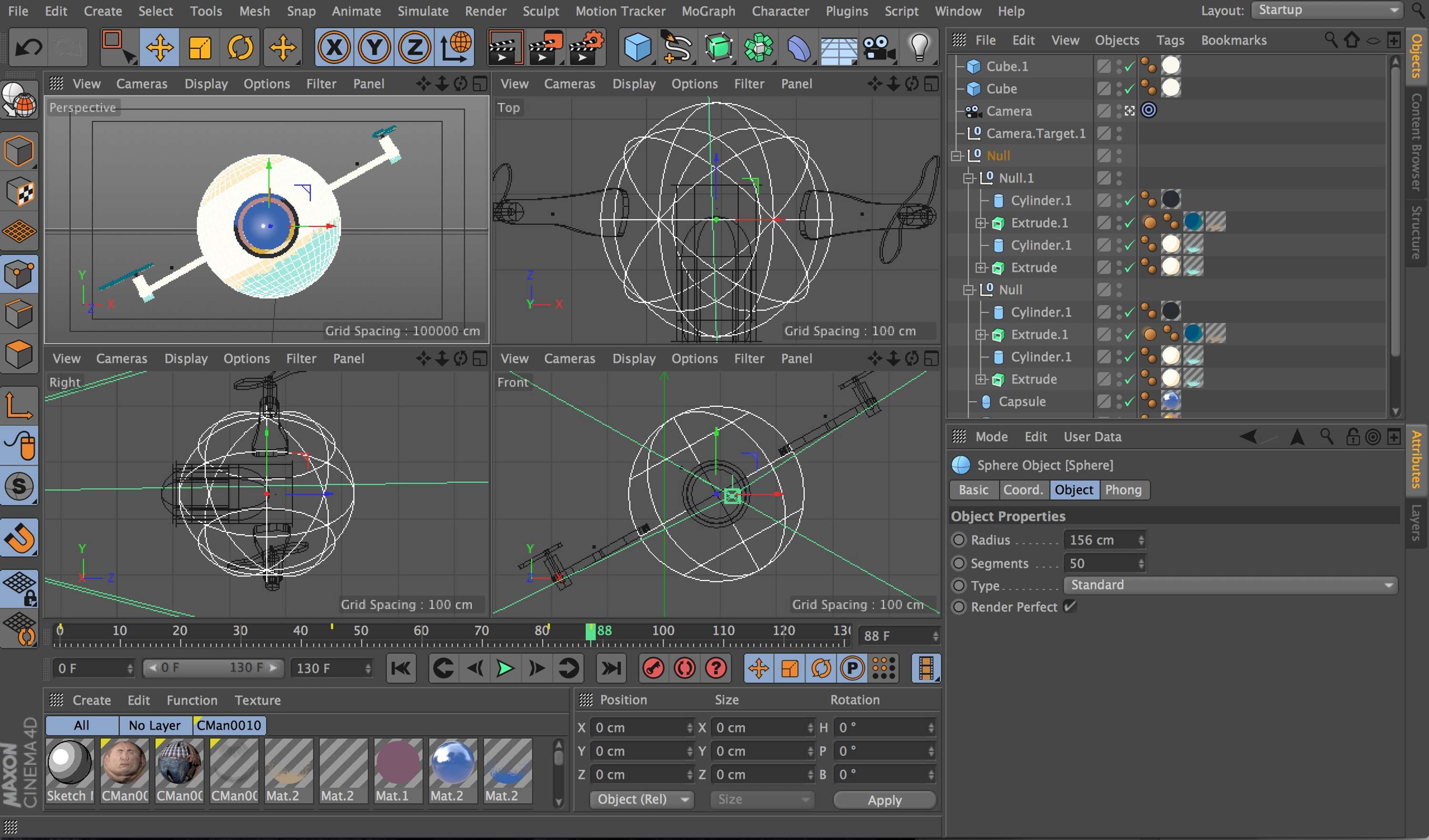Screen dimensions: 1429x840
Task: Click the green NURBS generator icon
Action: [x=718, y=48]
